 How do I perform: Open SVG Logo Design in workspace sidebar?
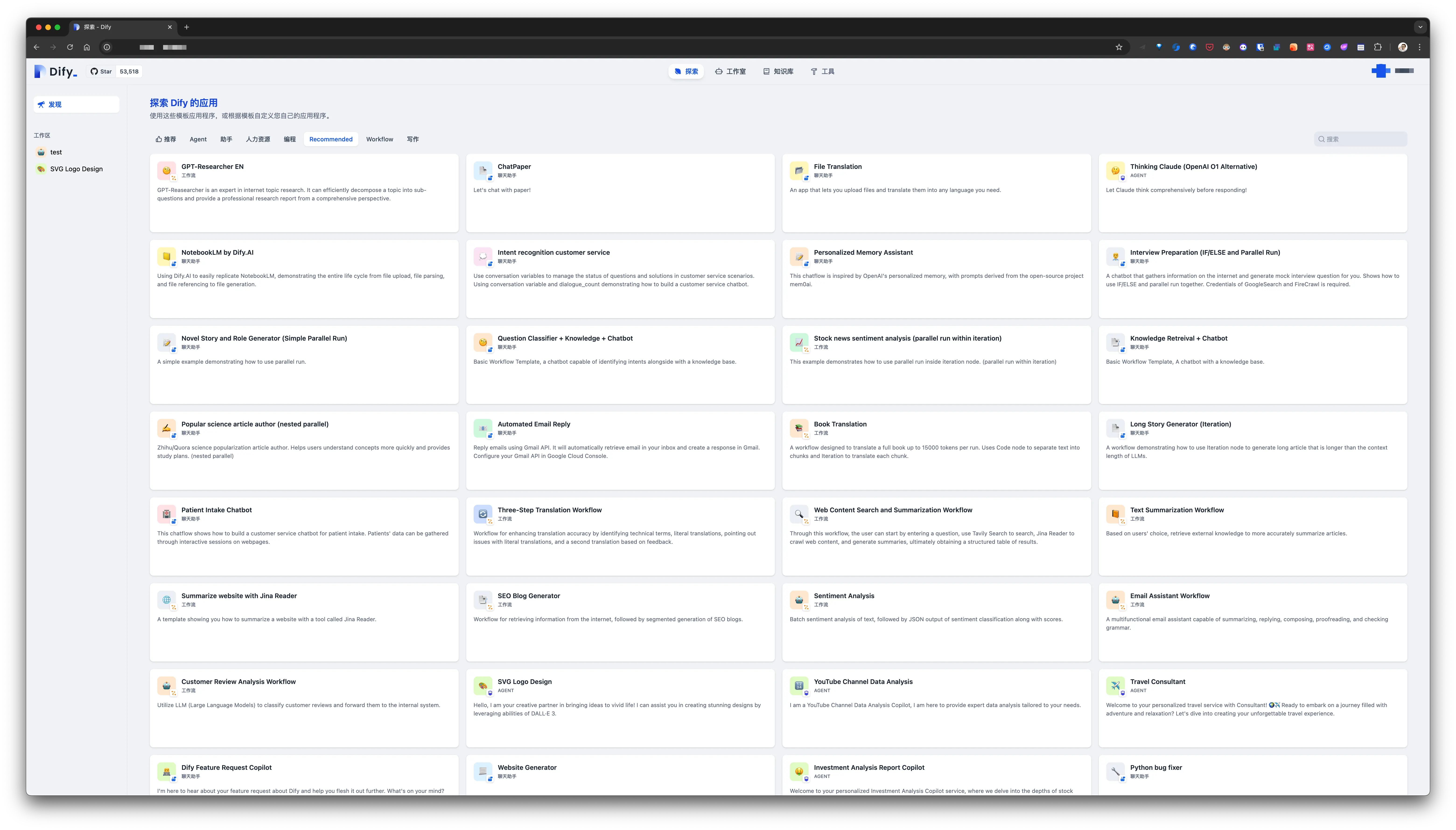(x=76, y=169)
